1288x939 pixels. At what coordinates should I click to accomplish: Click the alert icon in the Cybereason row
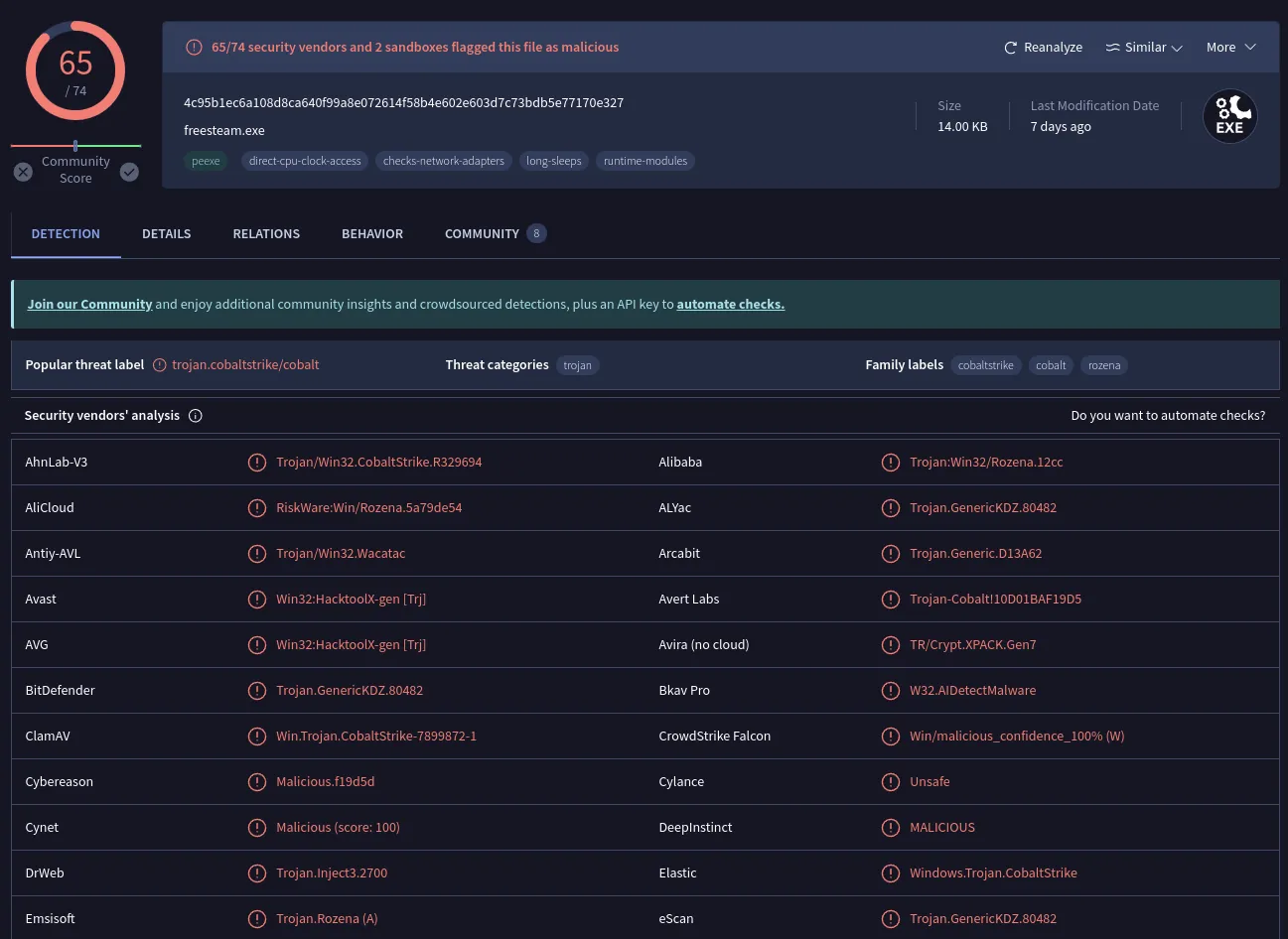[x=257, y=782]
